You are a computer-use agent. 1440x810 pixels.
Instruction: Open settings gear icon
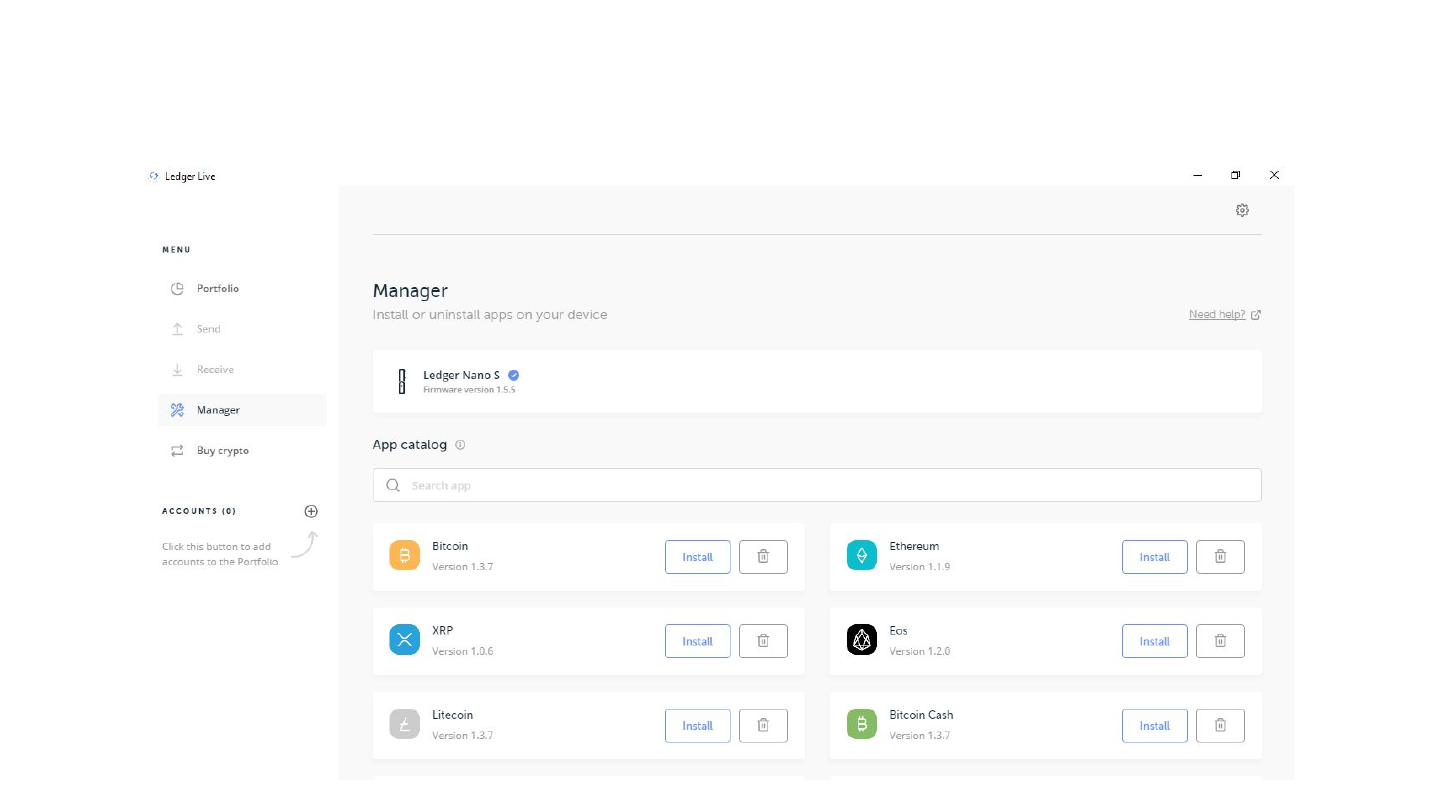click(x=1242, y=210)
